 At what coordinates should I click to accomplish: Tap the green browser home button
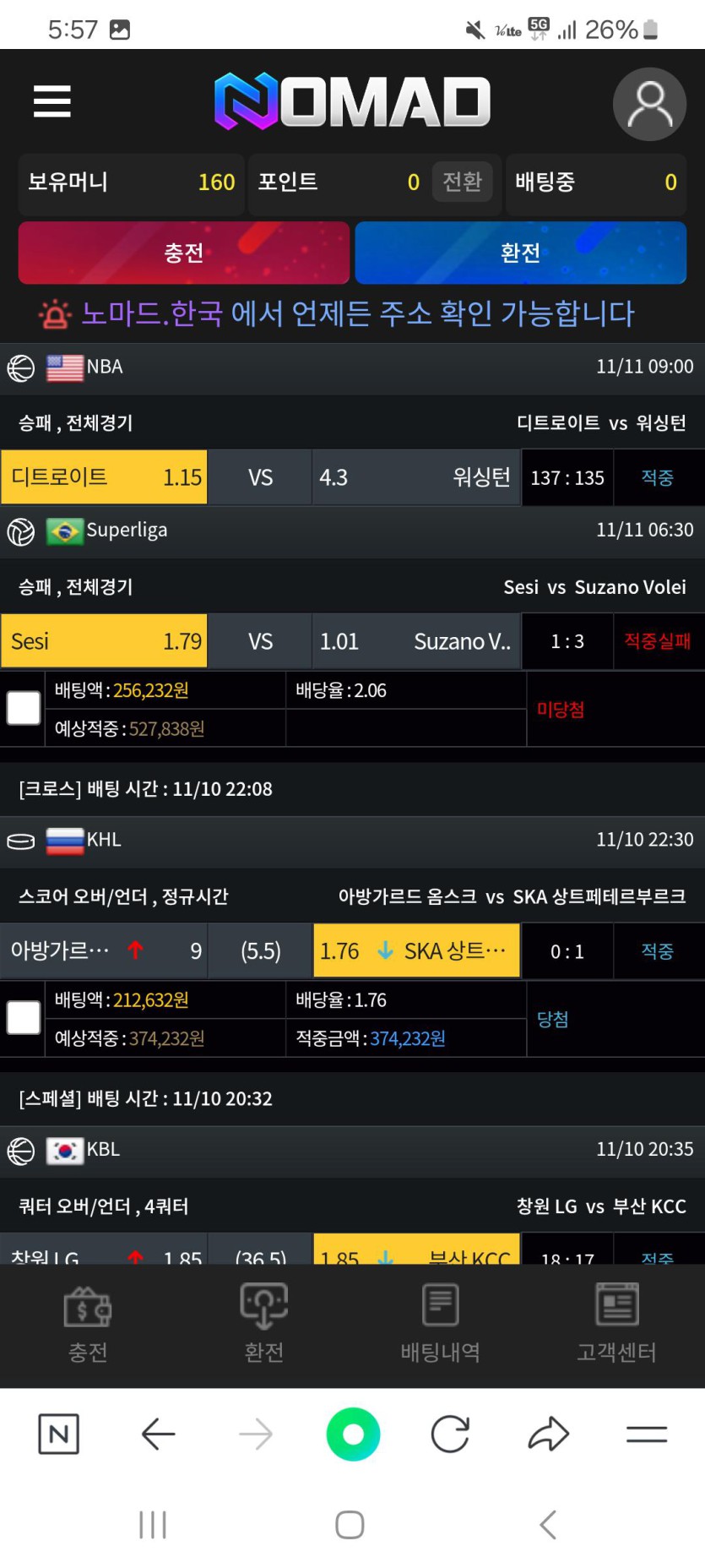point(353,1434)
